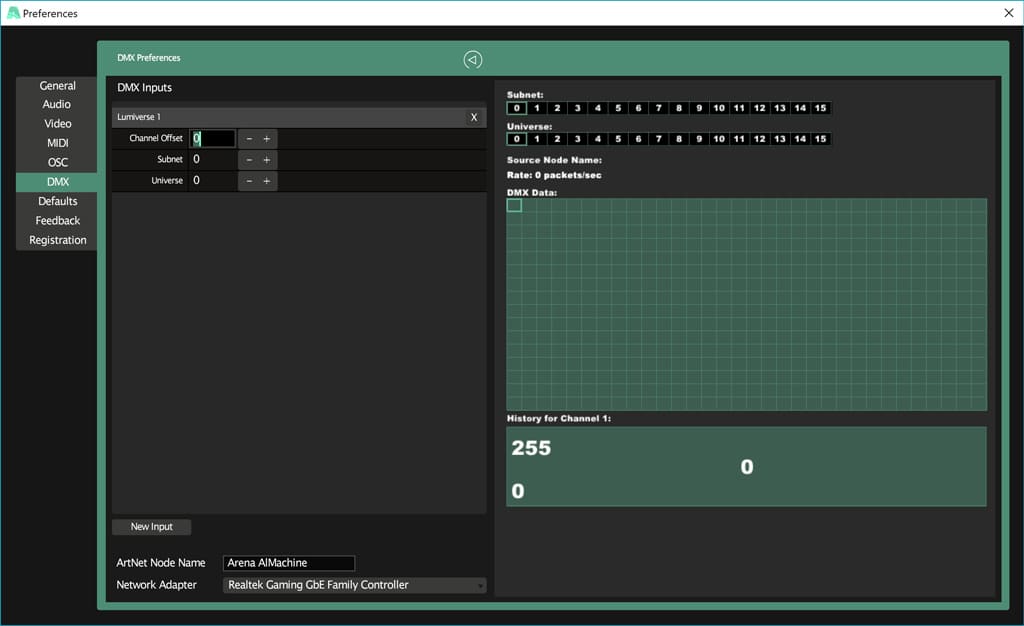This screenshot has height=626, width=1024.
Task: Increase Channel Offset with plus button
Action: coord(267,139)
